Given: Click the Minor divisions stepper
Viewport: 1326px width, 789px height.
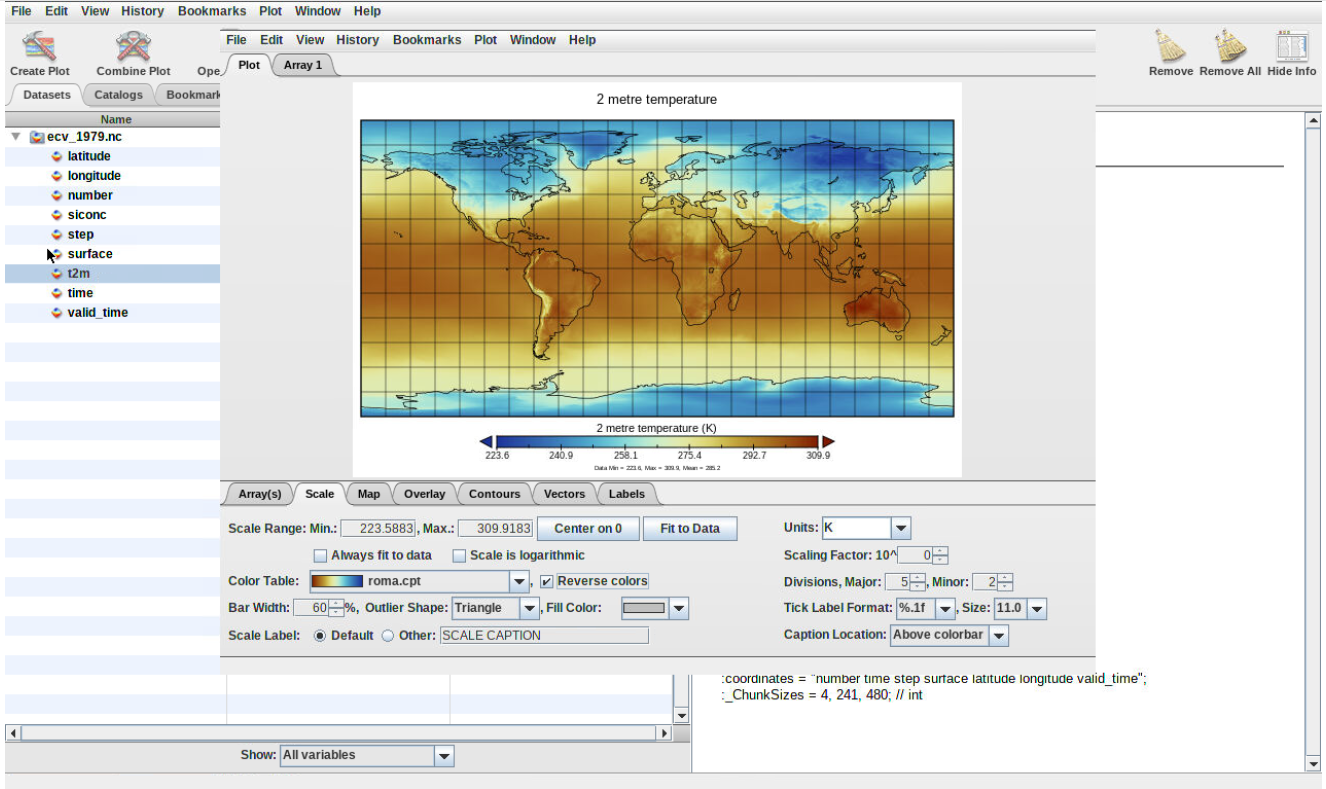Looking at the screenshot, I should [1005, 582].
